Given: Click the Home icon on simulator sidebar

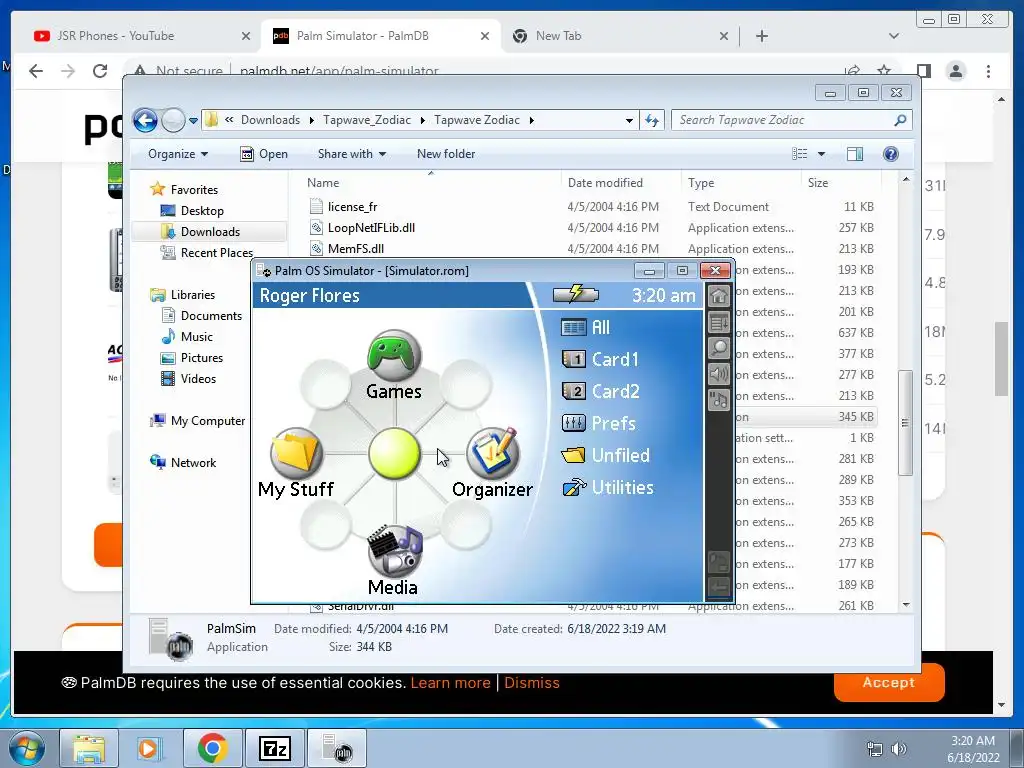Looking at the screenshot, I should [x=719, y=296].
